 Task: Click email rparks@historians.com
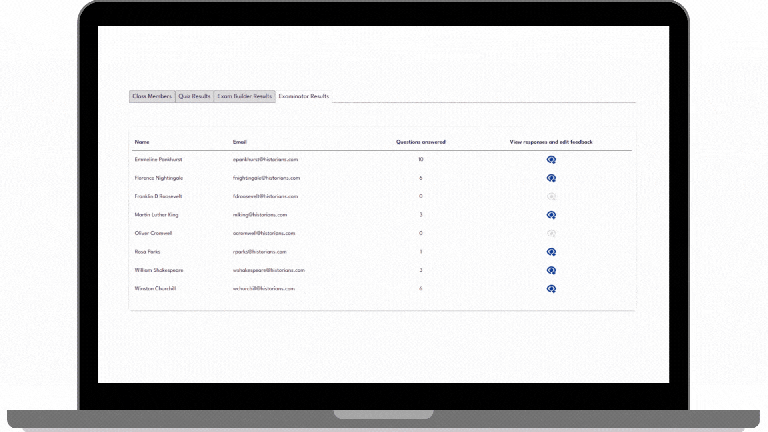coord(260,252)
